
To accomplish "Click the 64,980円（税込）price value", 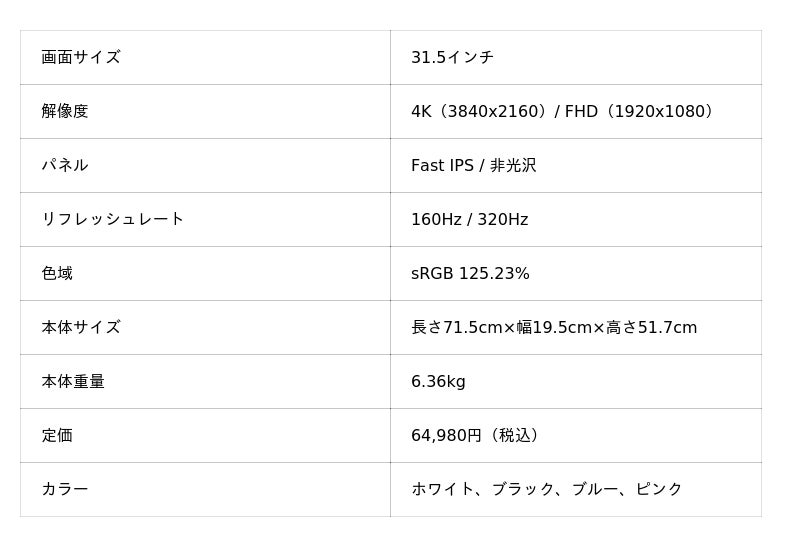I will click(476, 436).
